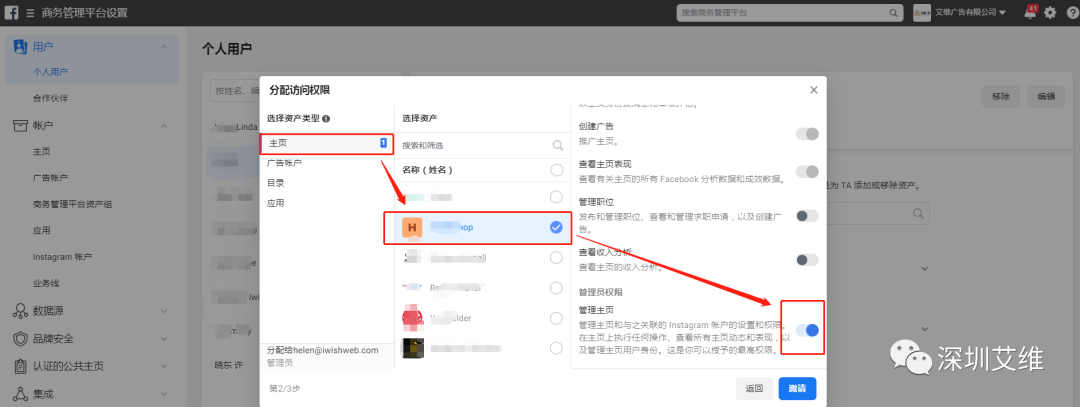Click the company logo in top bar

[x=922, y=13]
